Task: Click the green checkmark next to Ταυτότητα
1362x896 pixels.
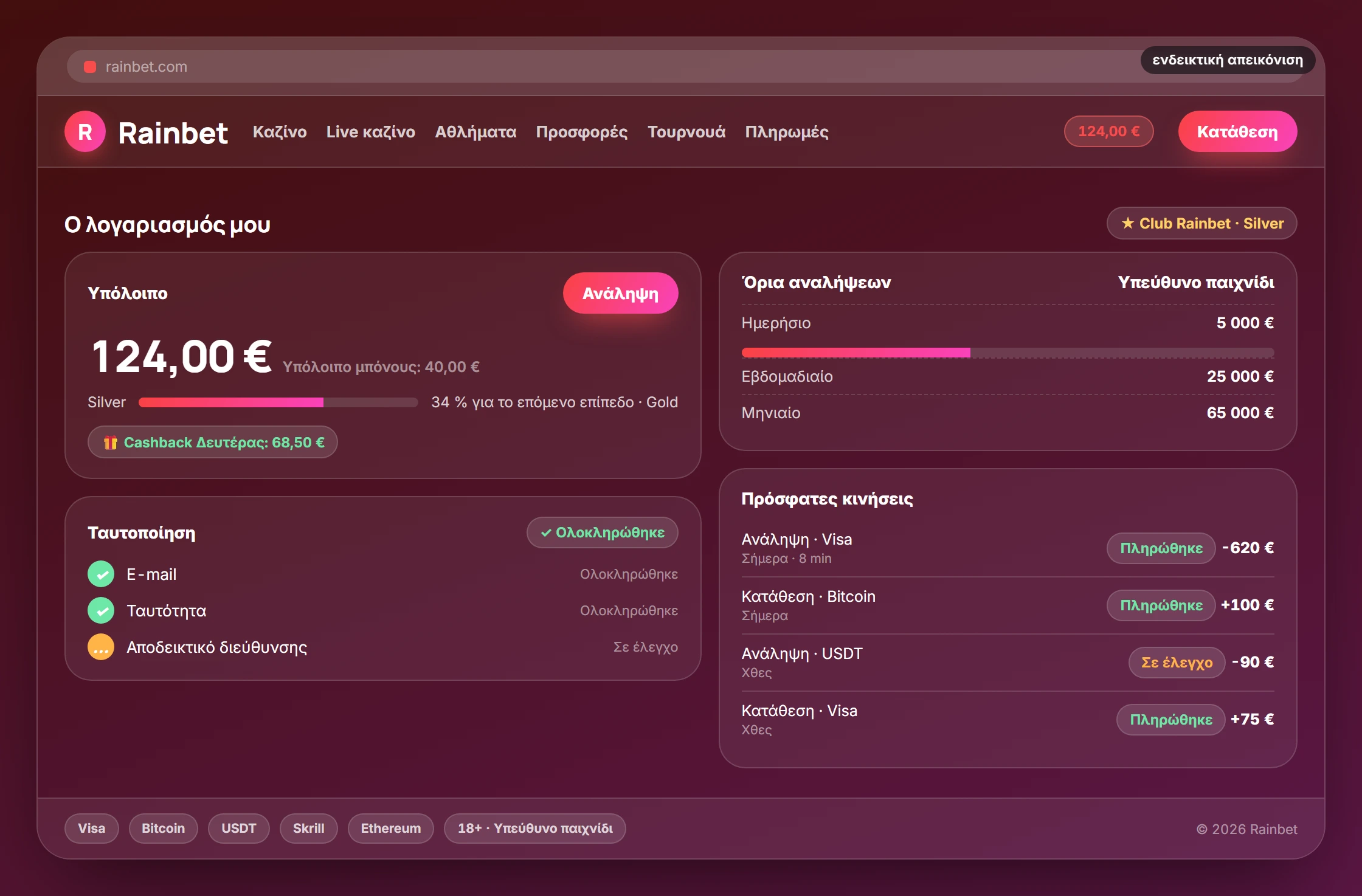Action: coord(101,610)
